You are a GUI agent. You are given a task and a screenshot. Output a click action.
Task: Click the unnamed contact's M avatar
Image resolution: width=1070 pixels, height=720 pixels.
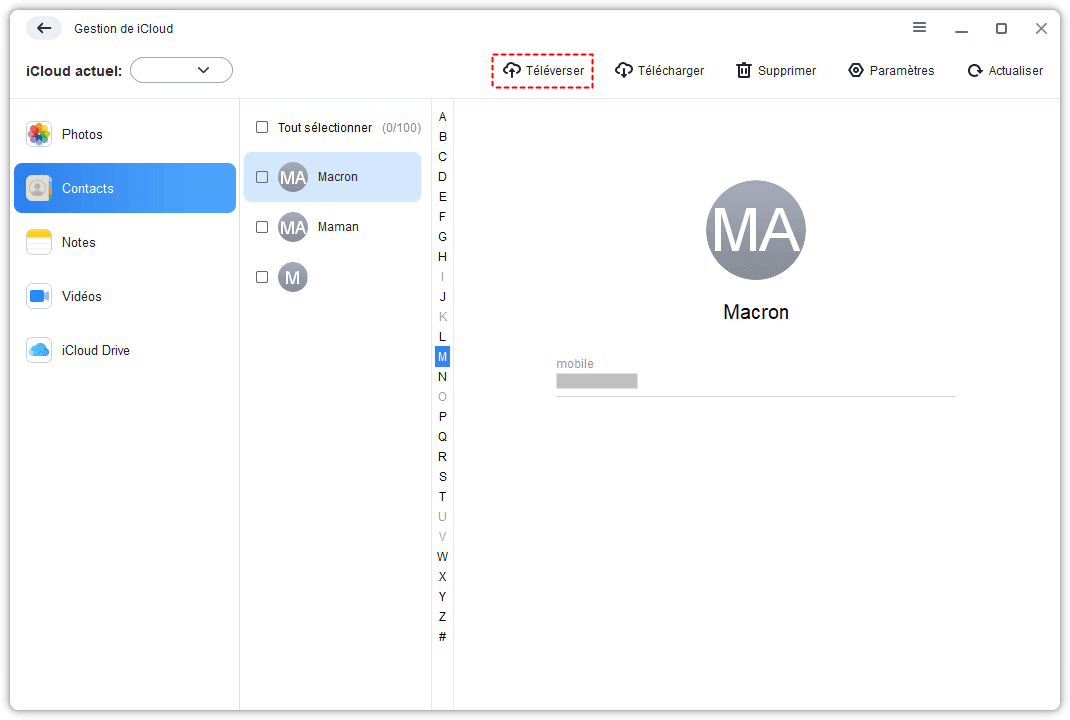pyautogui.click(x=293, y=277)
